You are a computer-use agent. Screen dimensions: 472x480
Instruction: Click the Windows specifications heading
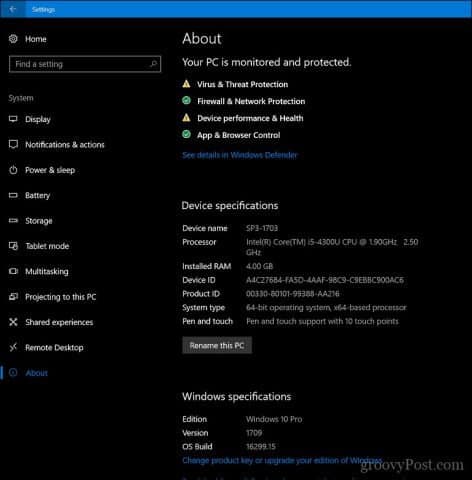pos(236,396)
